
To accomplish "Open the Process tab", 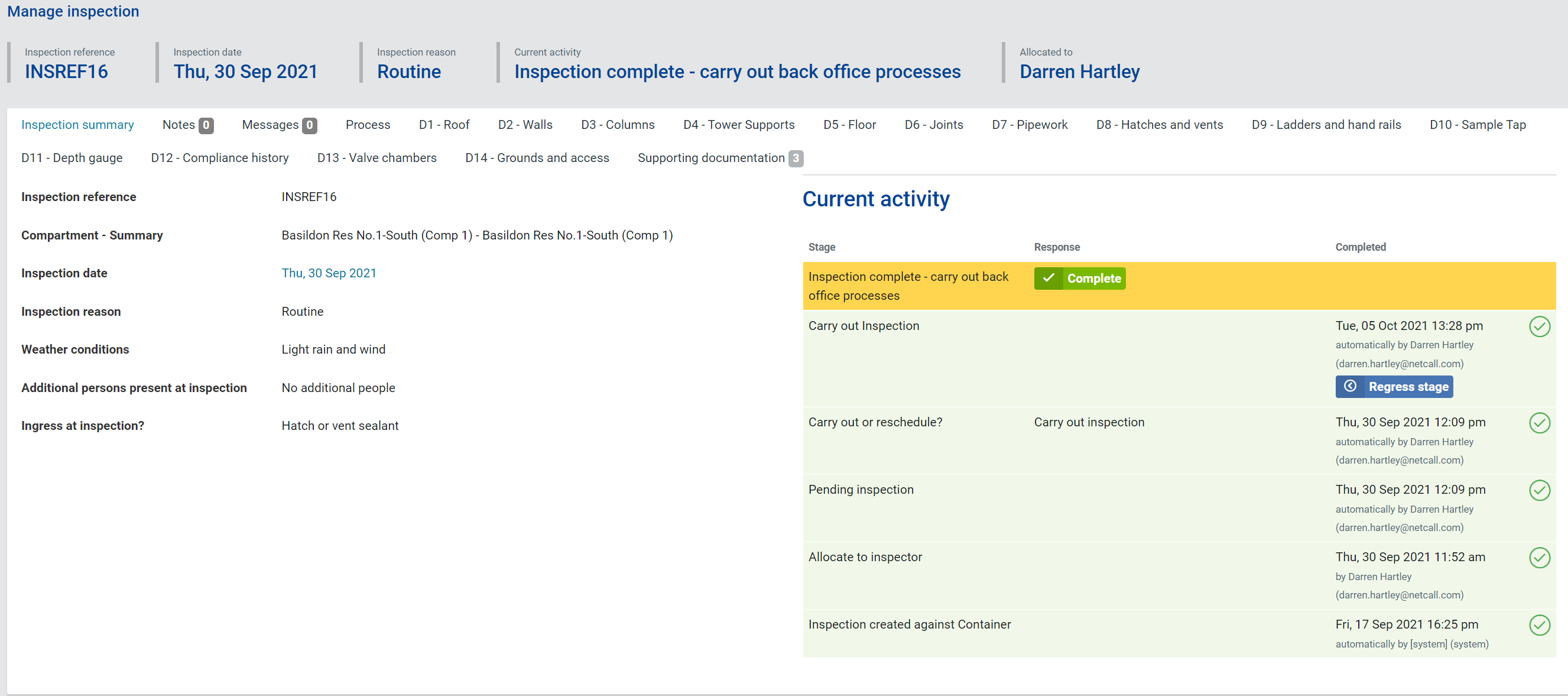I will click(368, 125).
